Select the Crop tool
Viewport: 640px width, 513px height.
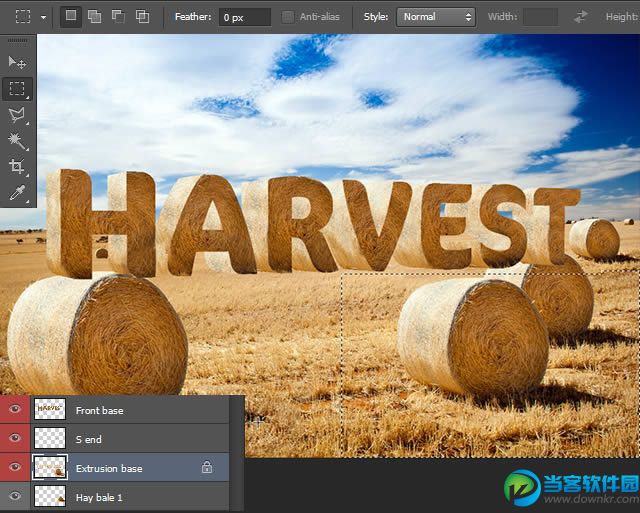[x=17, y=168]
